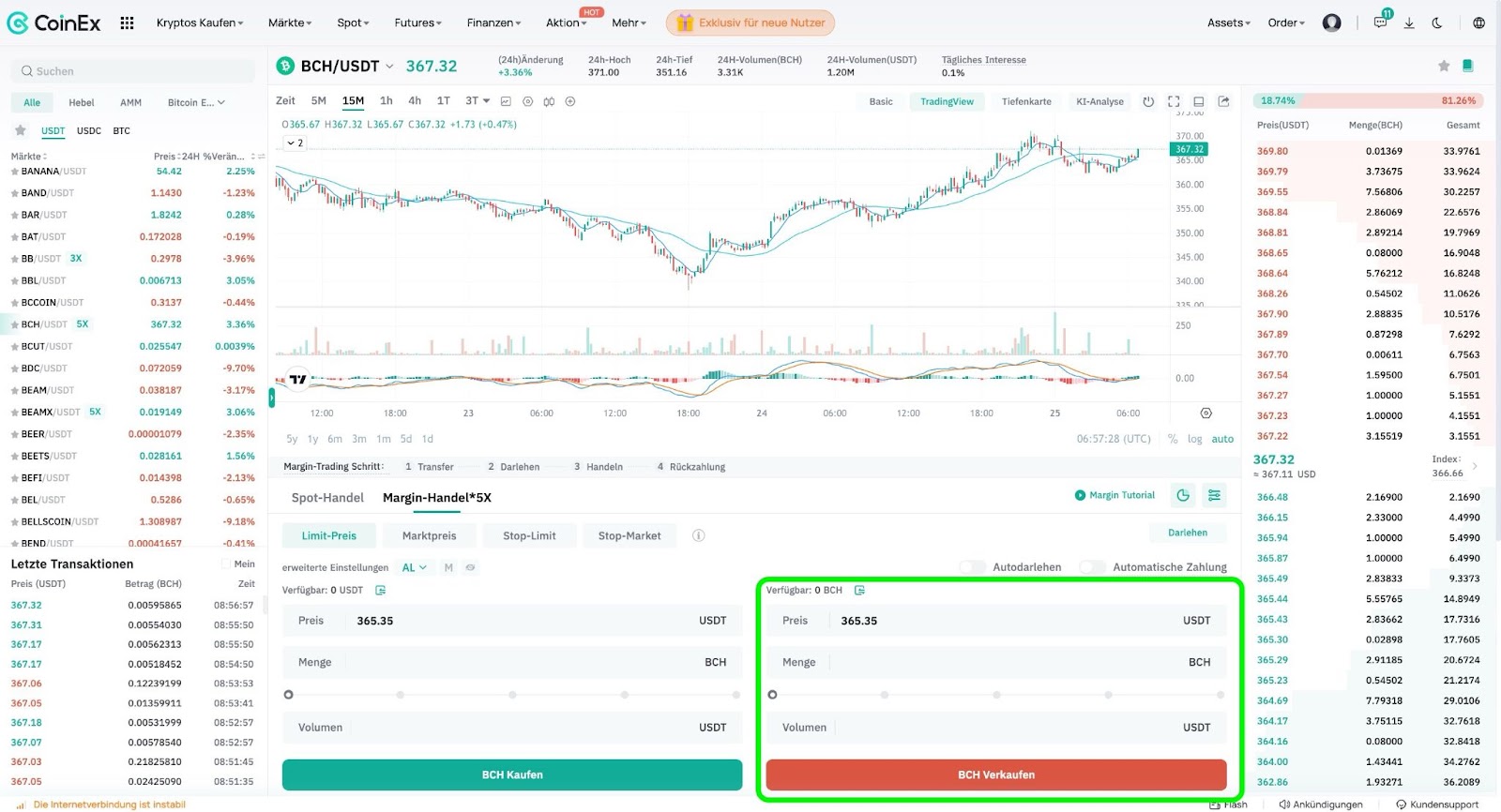The height and width of the screenshot is (812, 1501).
Task: Open chart type line icon
Action: [506, 101]
